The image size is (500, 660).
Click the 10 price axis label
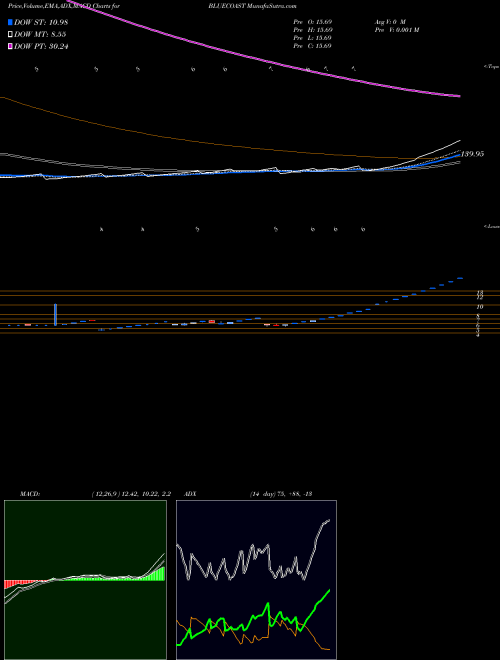click(x=480, y=307)
